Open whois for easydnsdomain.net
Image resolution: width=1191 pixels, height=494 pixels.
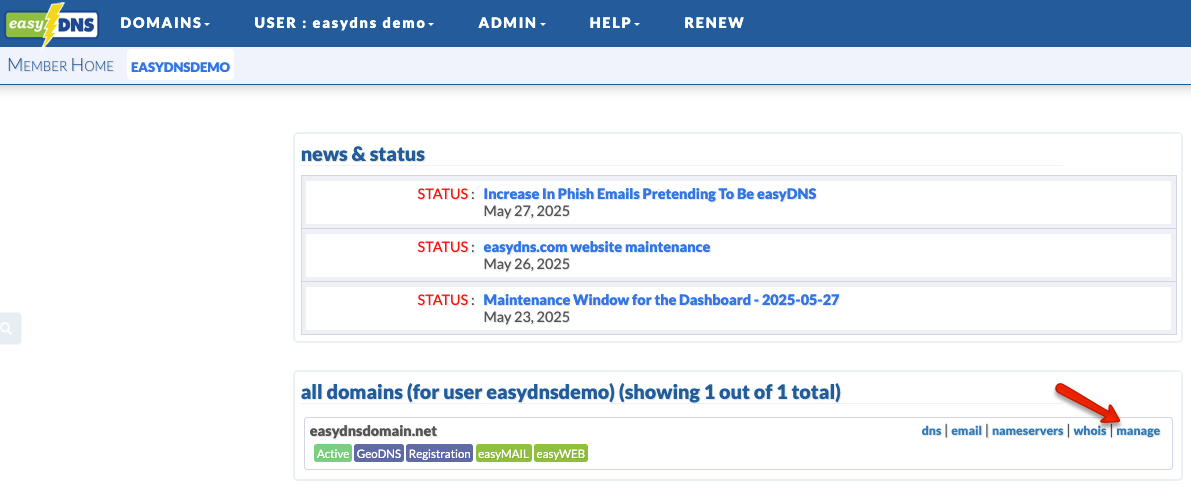pos(1089,431)
